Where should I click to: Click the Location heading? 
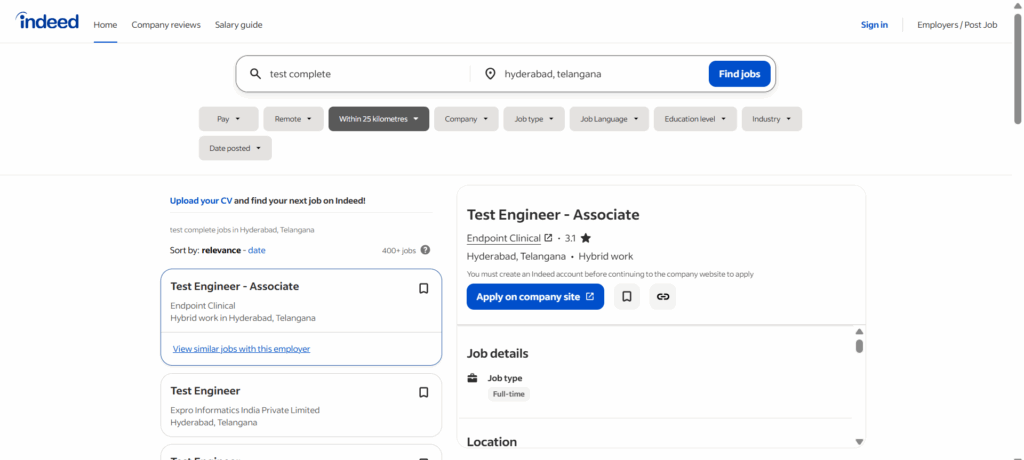(492, 442)
